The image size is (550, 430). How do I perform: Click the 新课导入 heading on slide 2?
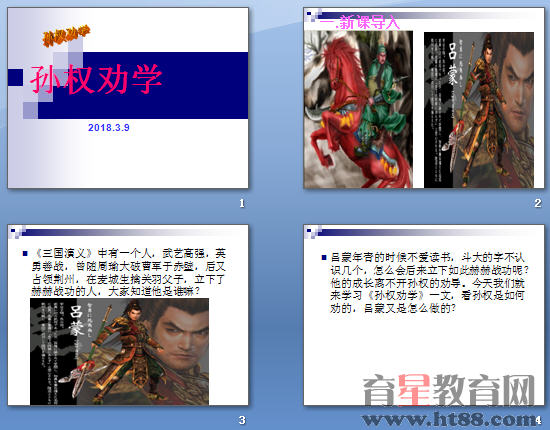coord(360,23)
